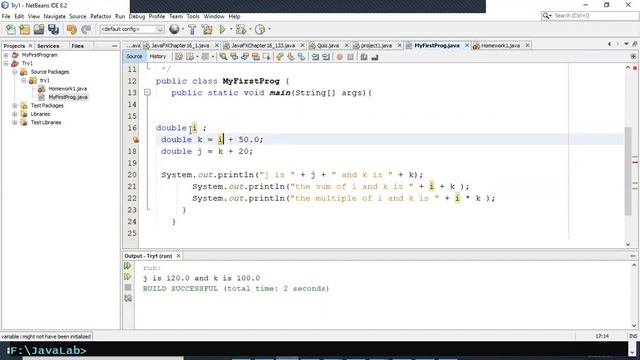Screen dimensions: 640x360
Task: Click the Undo toolbar icon
Action: point(72,29)
